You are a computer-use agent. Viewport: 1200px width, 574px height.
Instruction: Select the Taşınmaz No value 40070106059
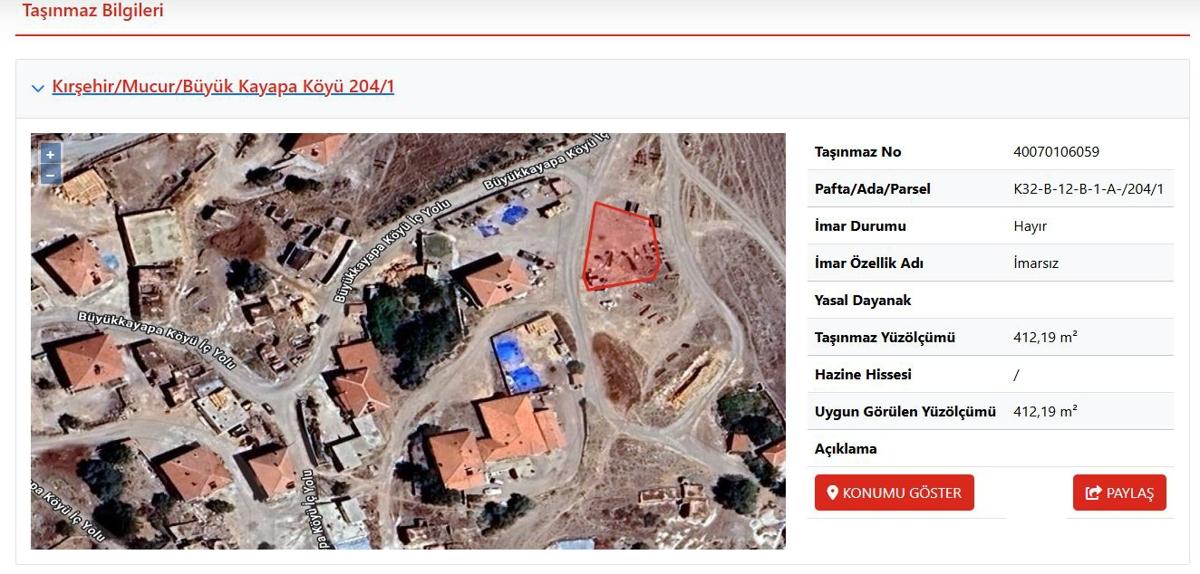click(x=1056, y=152)
